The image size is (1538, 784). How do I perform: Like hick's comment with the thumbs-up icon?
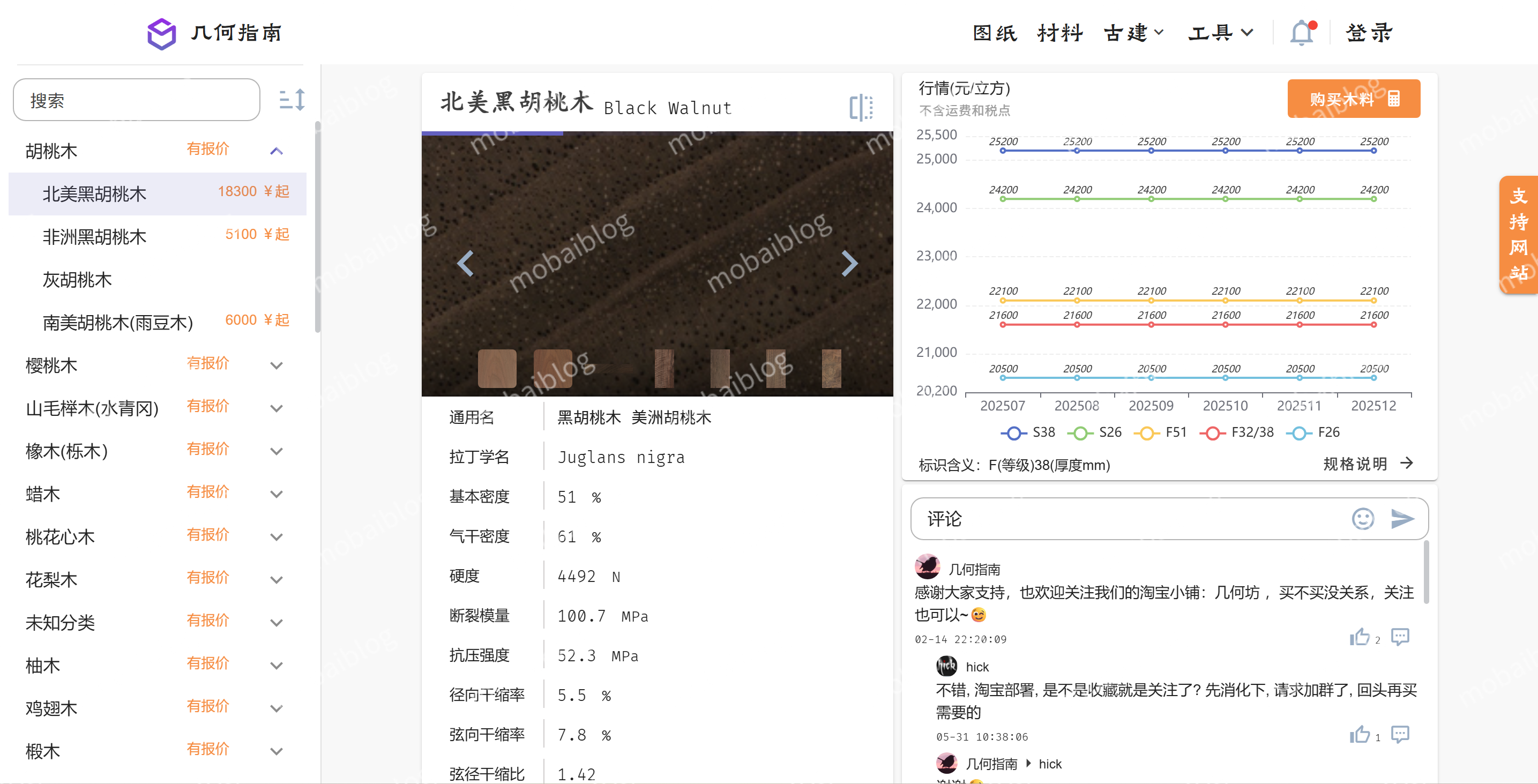coord(1360,735)
